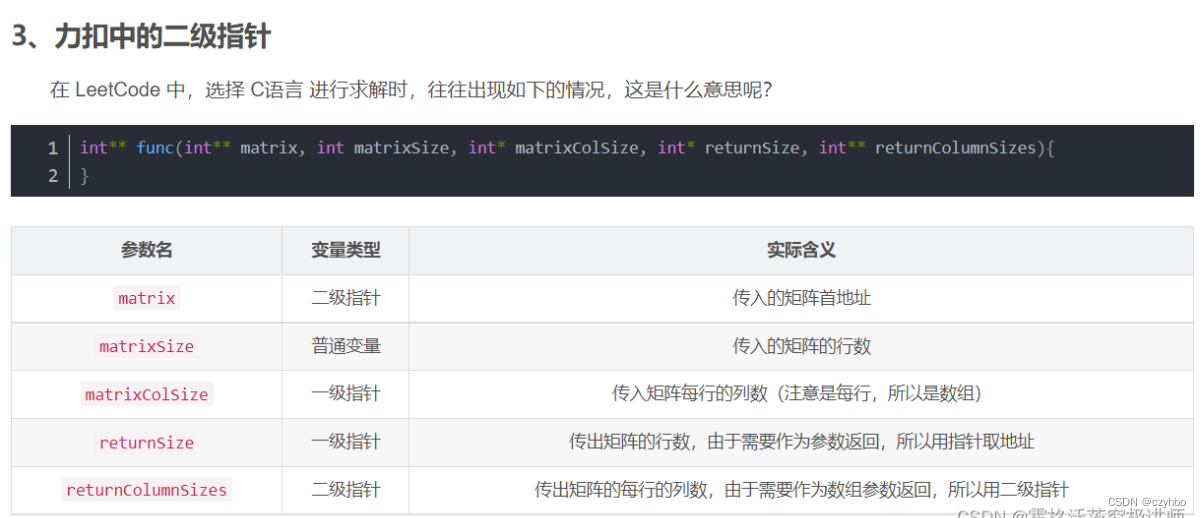Click "二级指针" in the returnColumnSizes row
Viewport: 1201px width, 518px height.
346,490
